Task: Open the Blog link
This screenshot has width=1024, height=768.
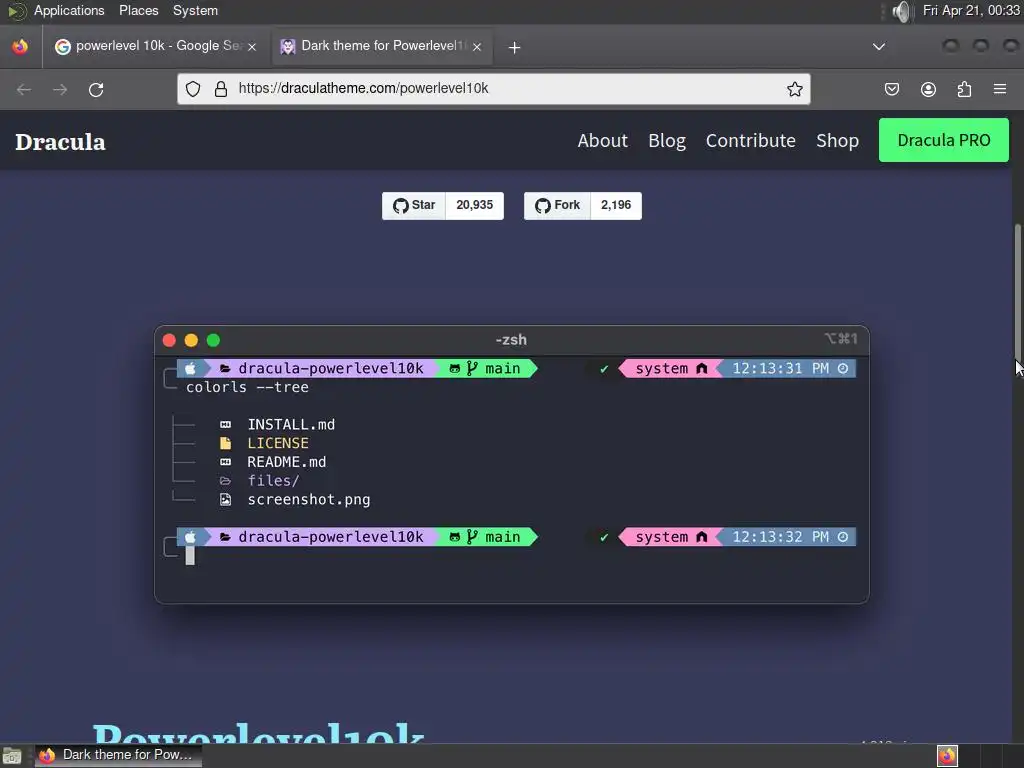Action: pos(667,140)
